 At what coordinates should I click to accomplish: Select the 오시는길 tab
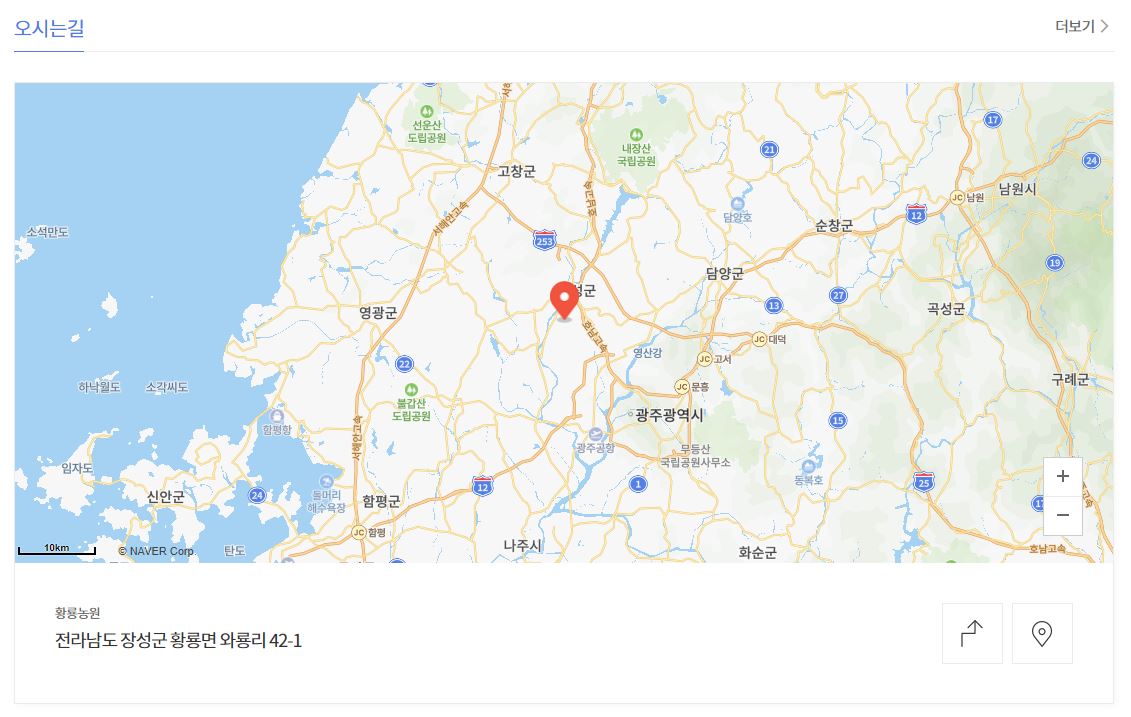[x=49, y=28]
